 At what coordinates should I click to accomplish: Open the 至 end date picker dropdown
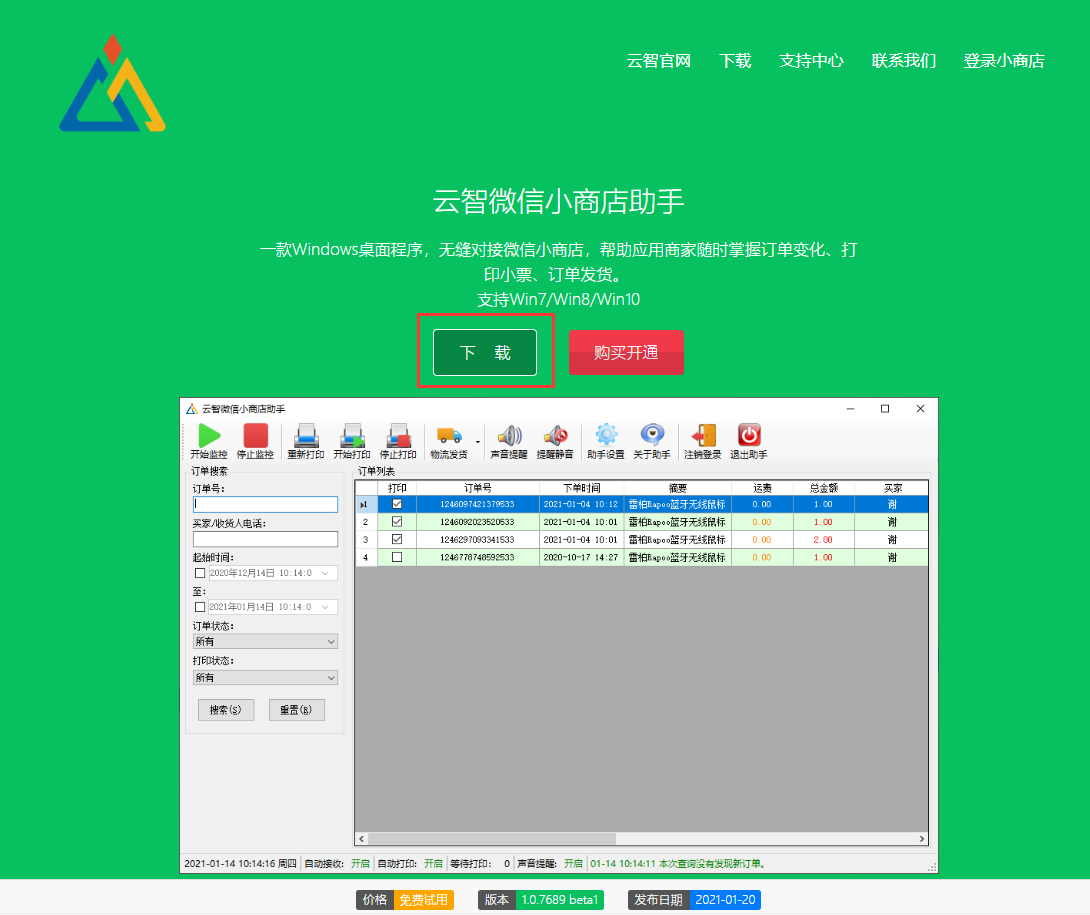coord(325,607)
